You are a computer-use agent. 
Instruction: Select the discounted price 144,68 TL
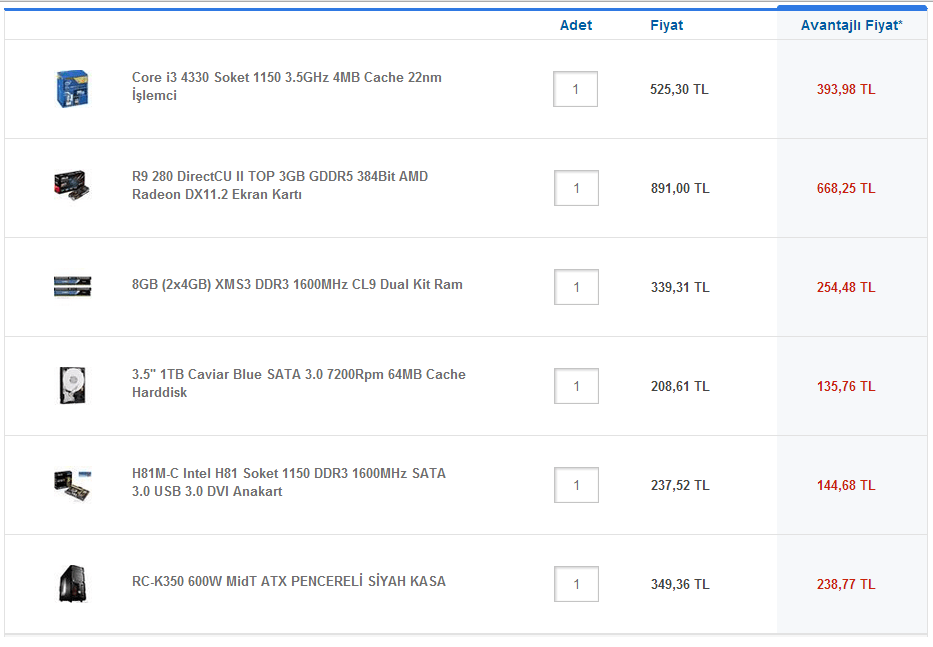pos(846,485)
